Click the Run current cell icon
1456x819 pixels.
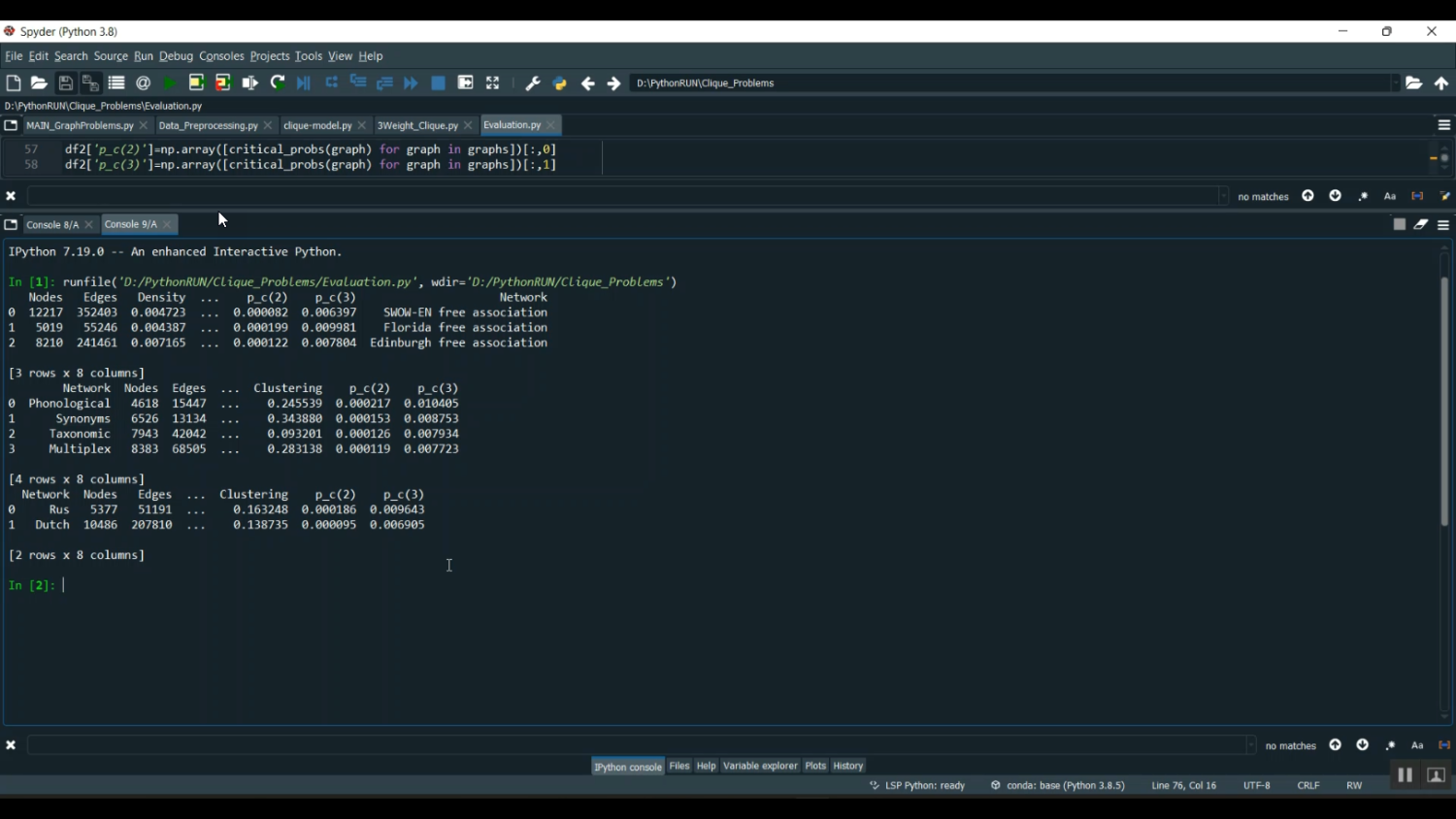point(196,83)
